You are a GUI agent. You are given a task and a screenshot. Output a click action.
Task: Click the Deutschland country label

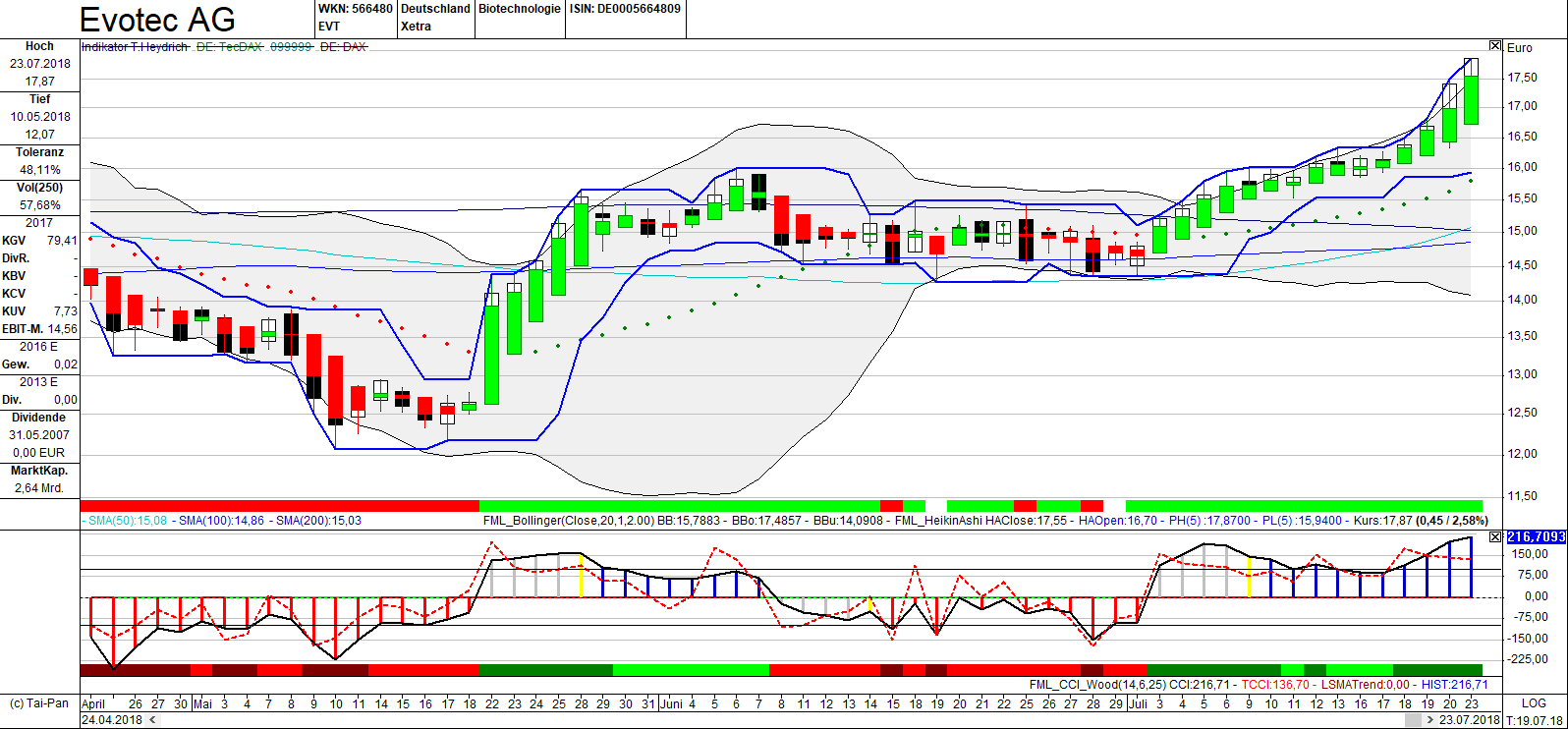tap(435, 9)
